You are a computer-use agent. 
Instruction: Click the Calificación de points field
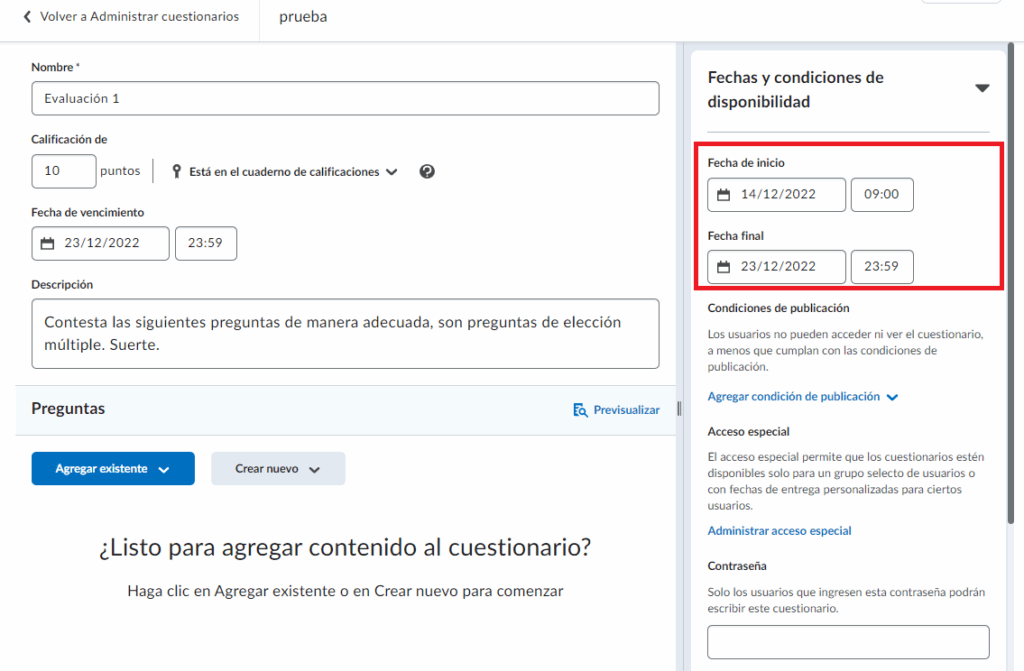pyautogui.click(x=64, y=171)
